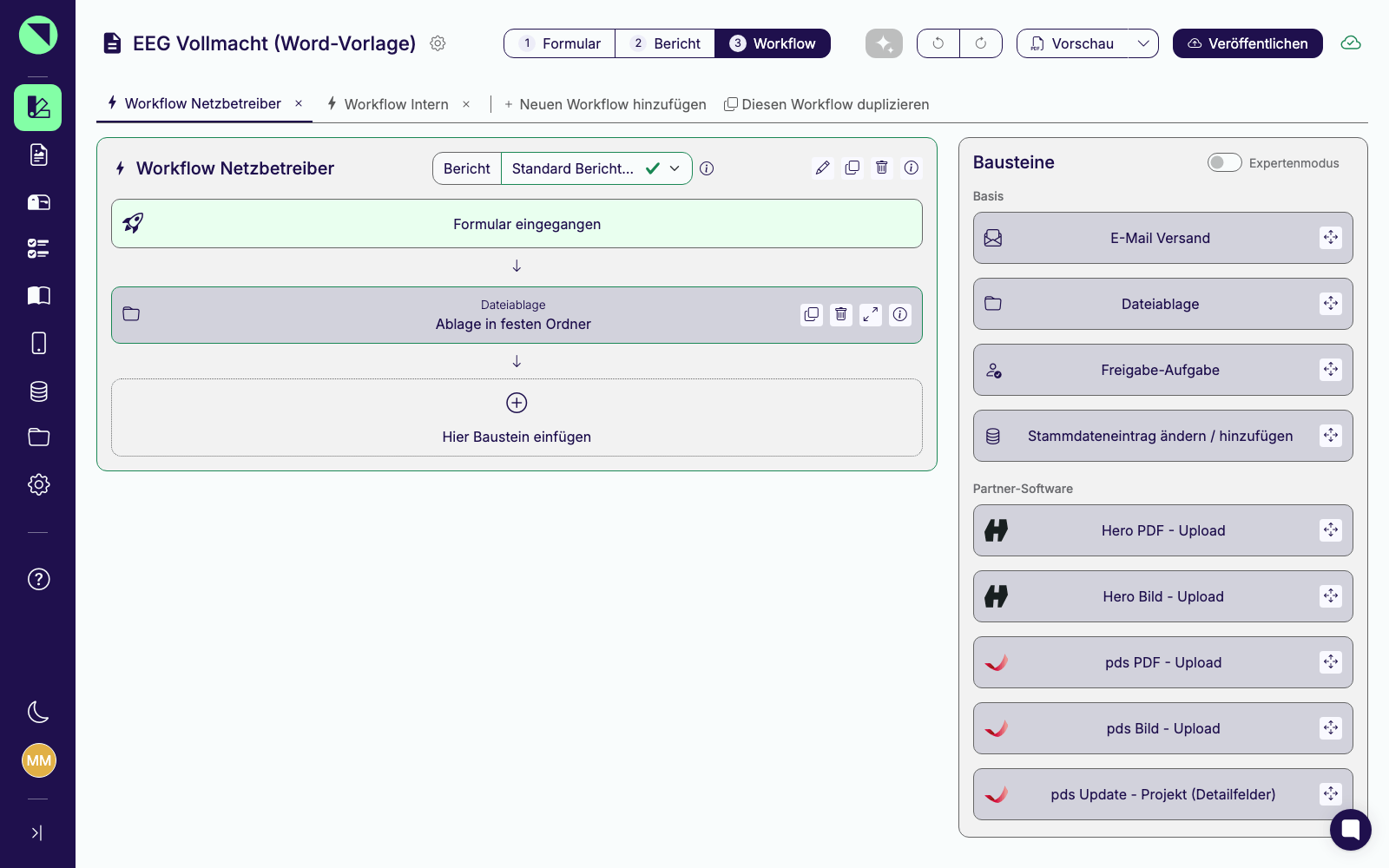Click the cloud sync status icon

[1351, 43]
